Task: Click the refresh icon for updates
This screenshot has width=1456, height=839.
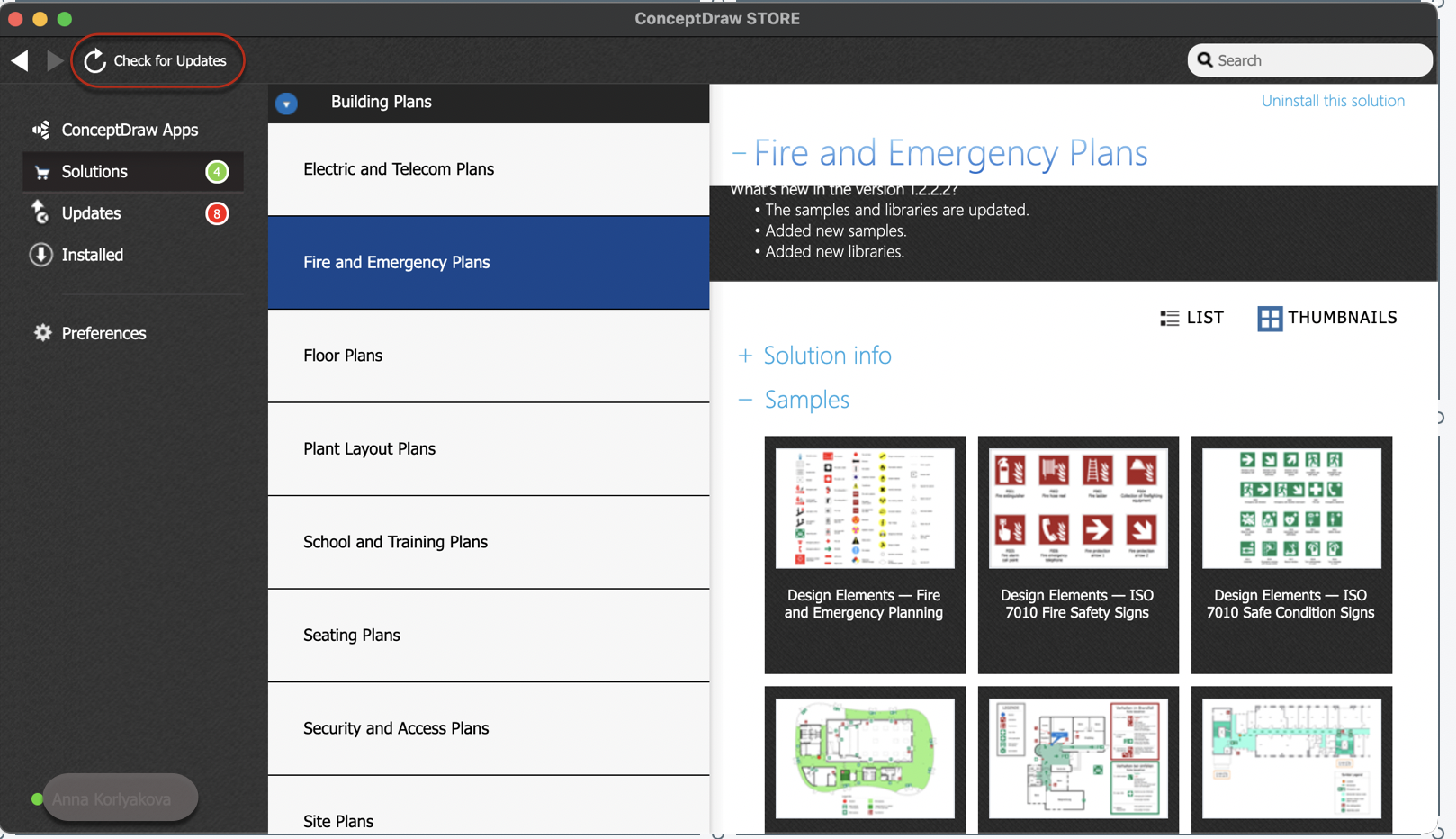Action: [94, 60]
